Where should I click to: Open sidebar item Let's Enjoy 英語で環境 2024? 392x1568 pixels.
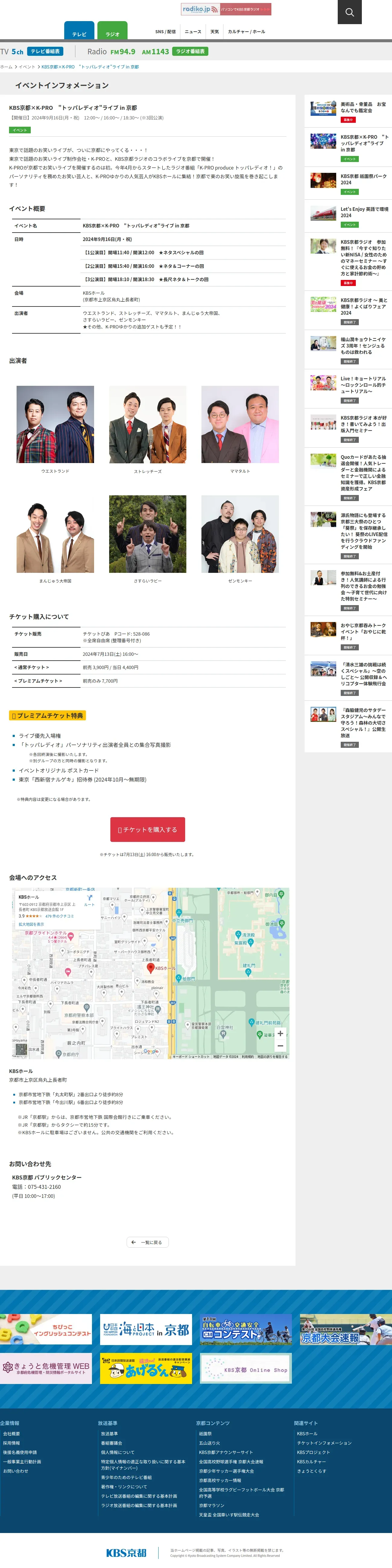coord(348,215)
